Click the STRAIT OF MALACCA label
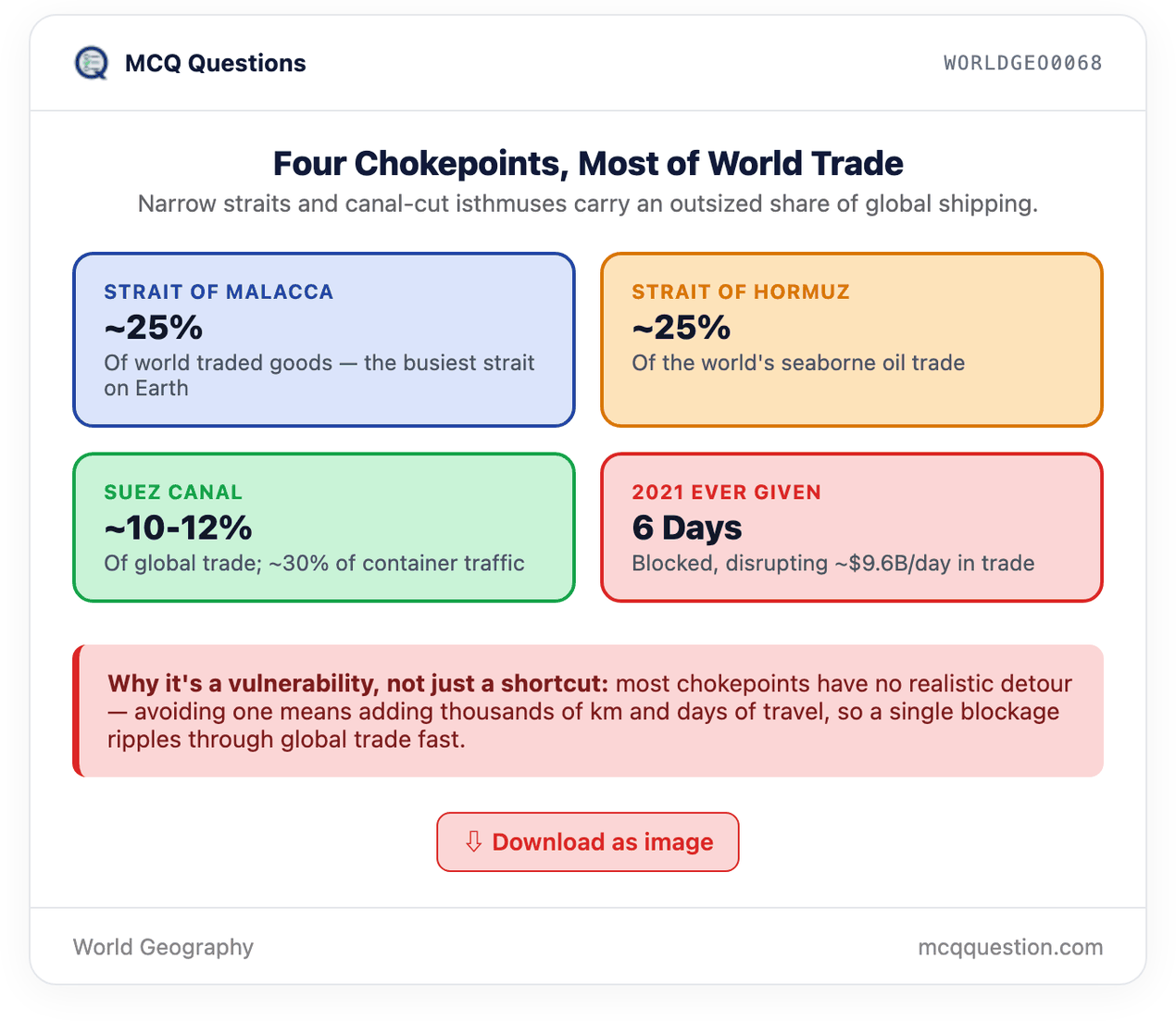Screen dimensions: 1176x1021 (219, 292)
